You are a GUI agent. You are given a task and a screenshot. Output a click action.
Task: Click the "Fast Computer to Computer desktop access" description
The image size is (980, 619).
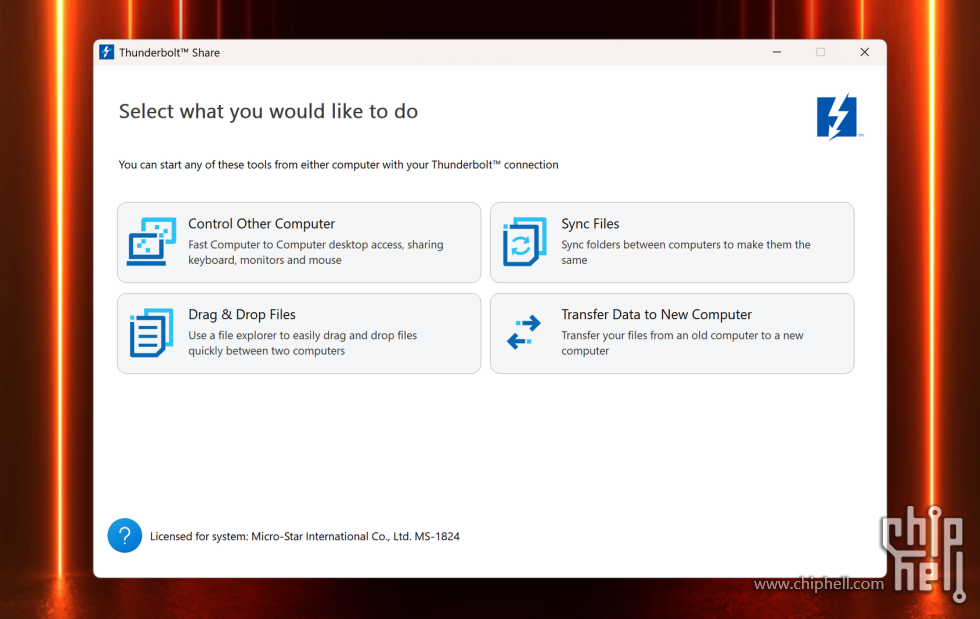coord(316,252)
